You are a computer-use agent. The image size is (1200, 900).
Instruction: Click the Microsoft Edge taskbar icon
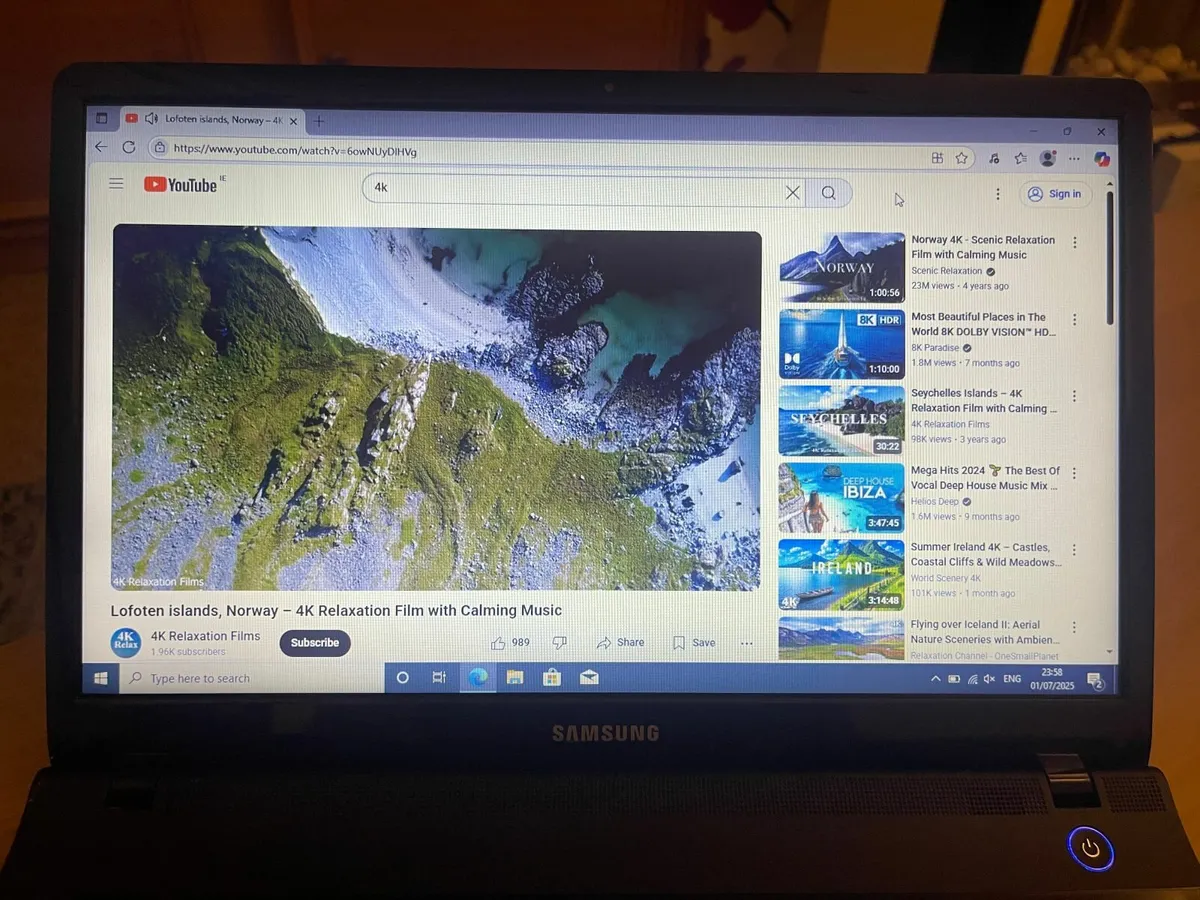pos(477,678)
